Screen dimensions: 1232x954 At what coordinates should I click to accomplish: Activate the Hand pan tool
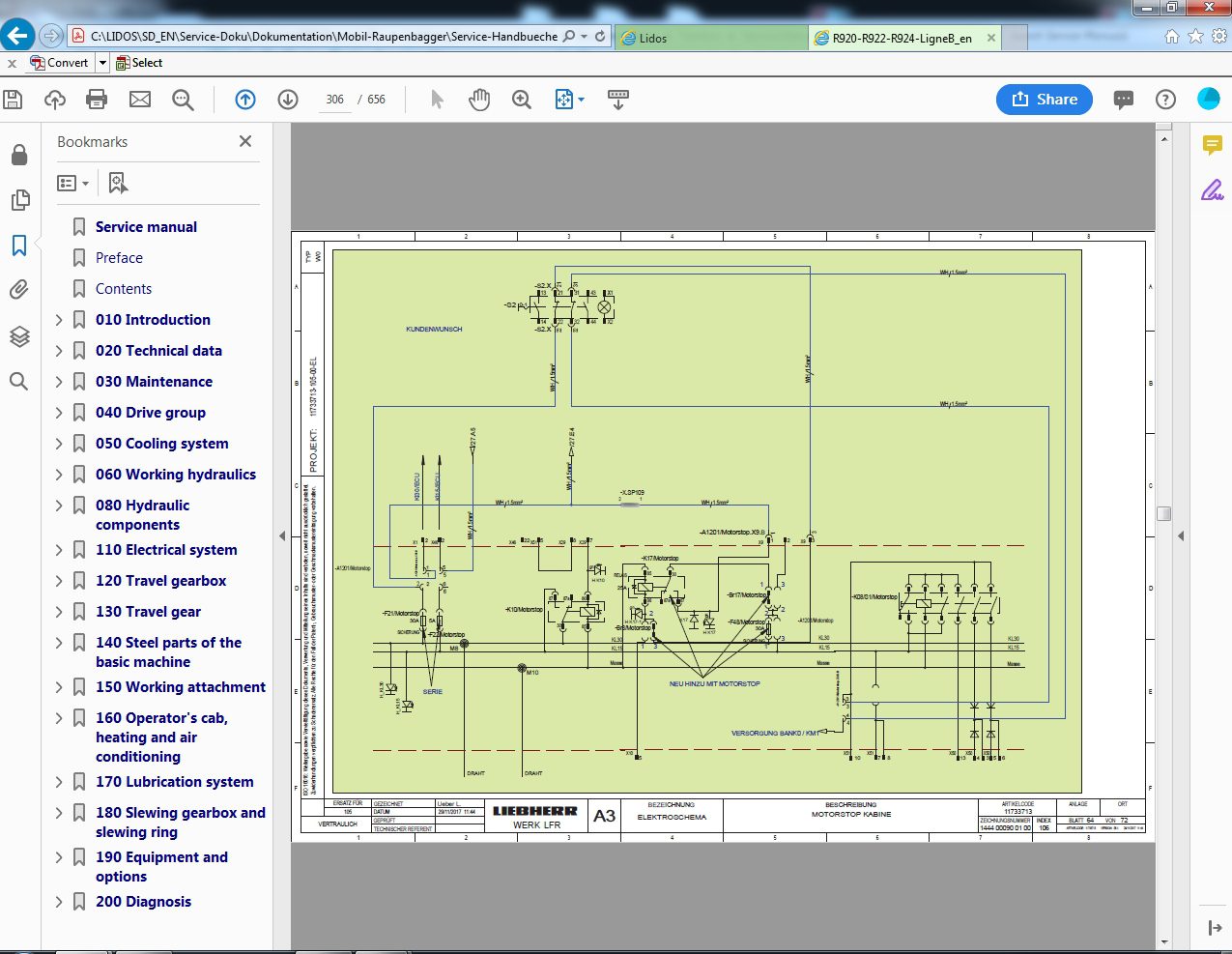(479, 100)
